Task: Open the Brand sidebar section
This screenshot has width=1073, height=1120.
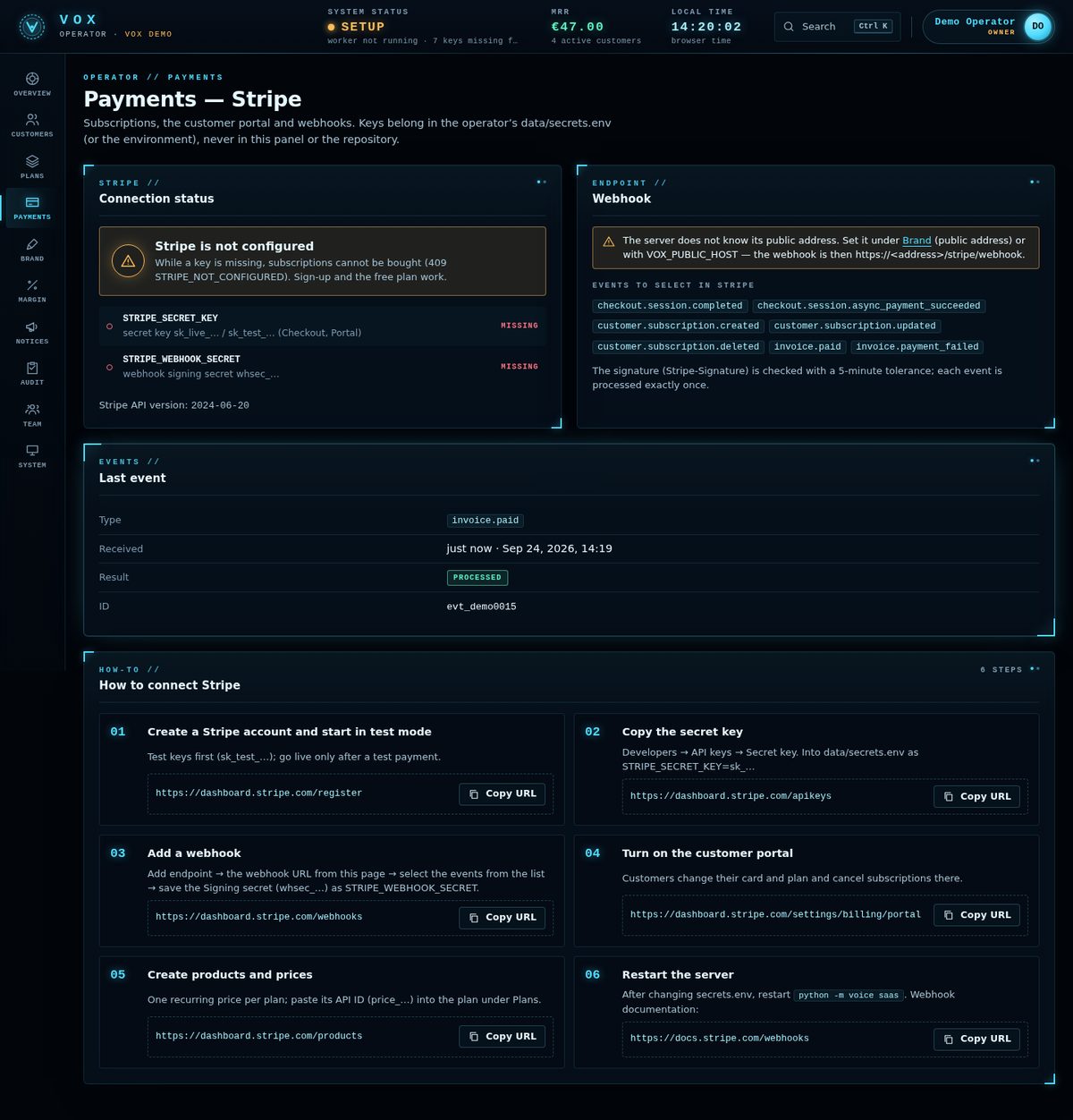Action: point(32,250)
